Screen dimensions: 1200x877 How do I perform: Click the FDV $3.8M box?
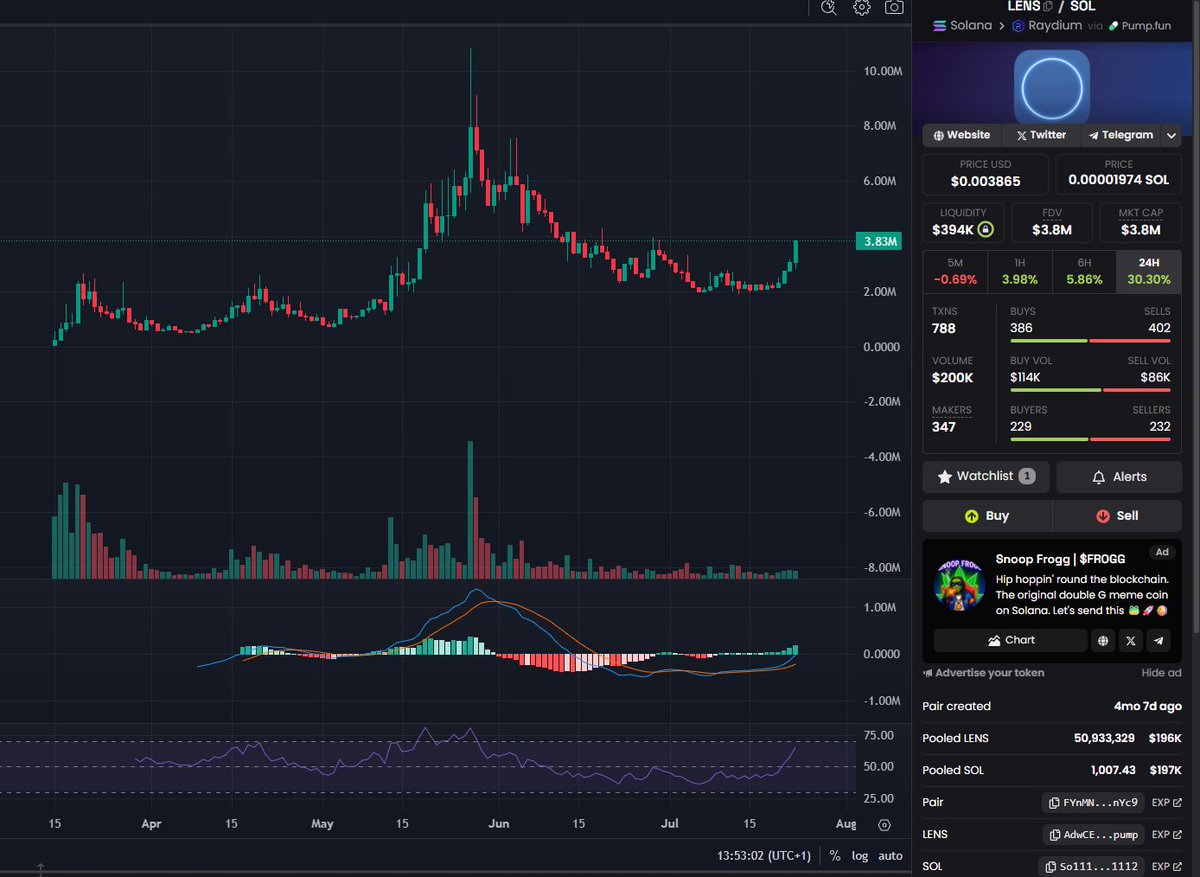(x=1052, y=223)
